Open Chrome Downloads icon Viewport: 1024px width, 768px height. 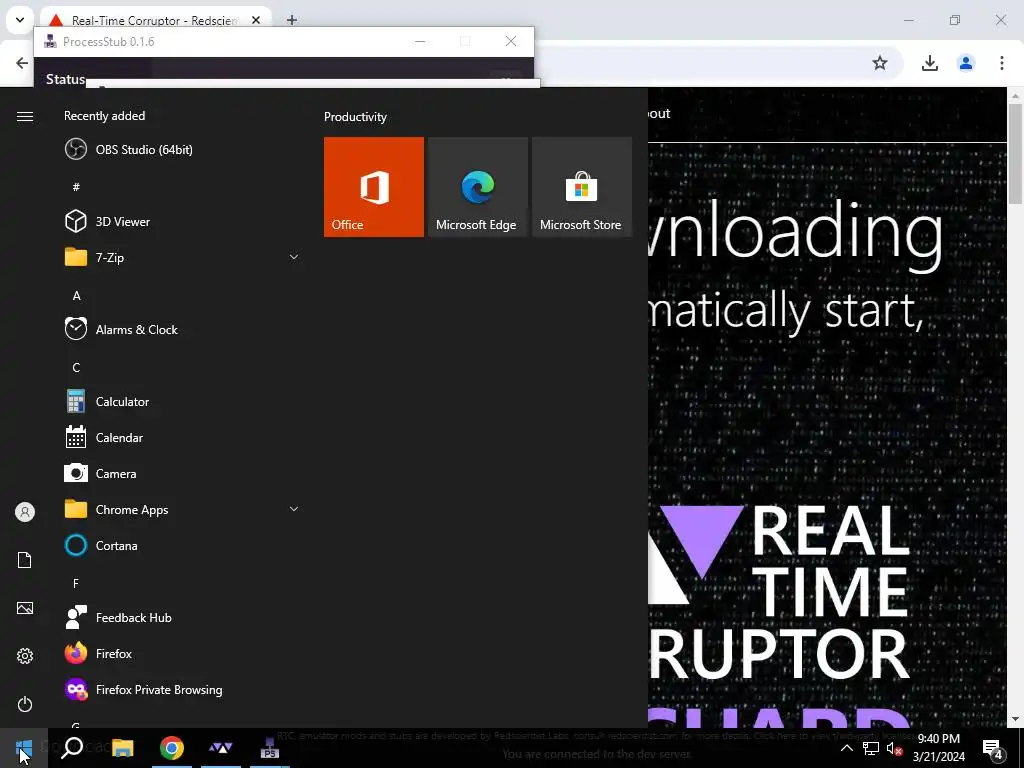[929, 63]
